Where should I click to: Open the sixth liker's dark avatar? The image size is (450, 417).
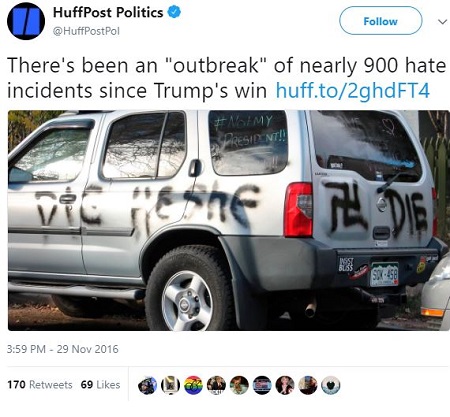click(262, 385)
